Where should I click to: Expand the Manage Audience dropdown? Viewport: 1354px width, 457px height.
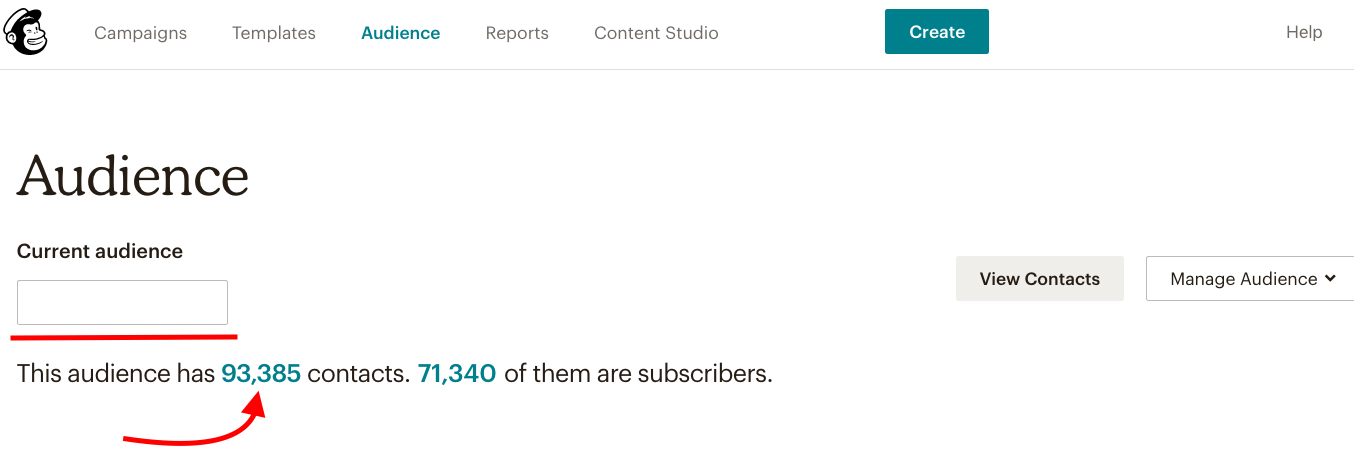[1252, 279]
